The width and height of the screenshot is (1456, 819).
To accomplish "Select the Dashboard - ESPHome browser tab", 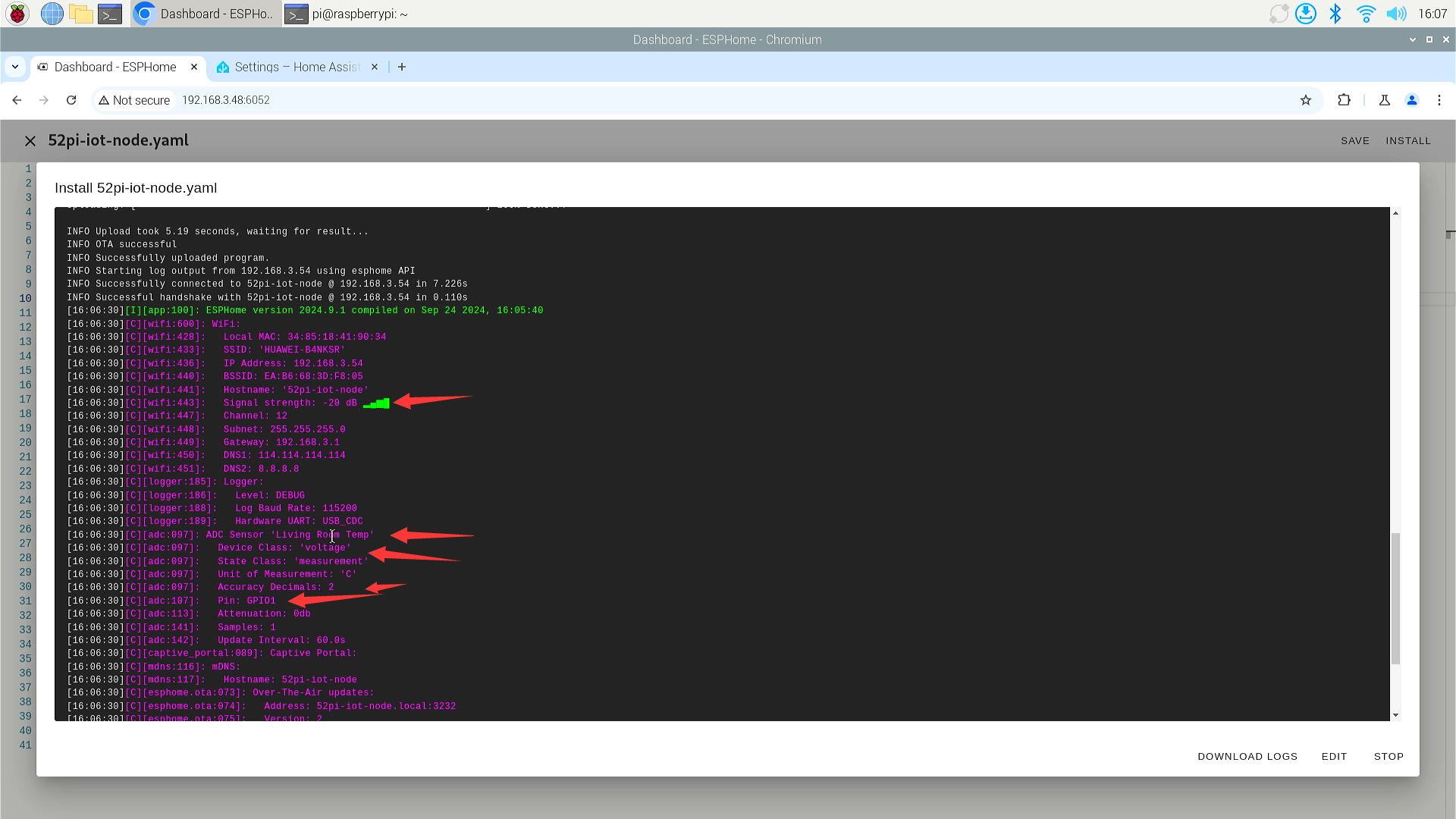I will pos(118,67).
